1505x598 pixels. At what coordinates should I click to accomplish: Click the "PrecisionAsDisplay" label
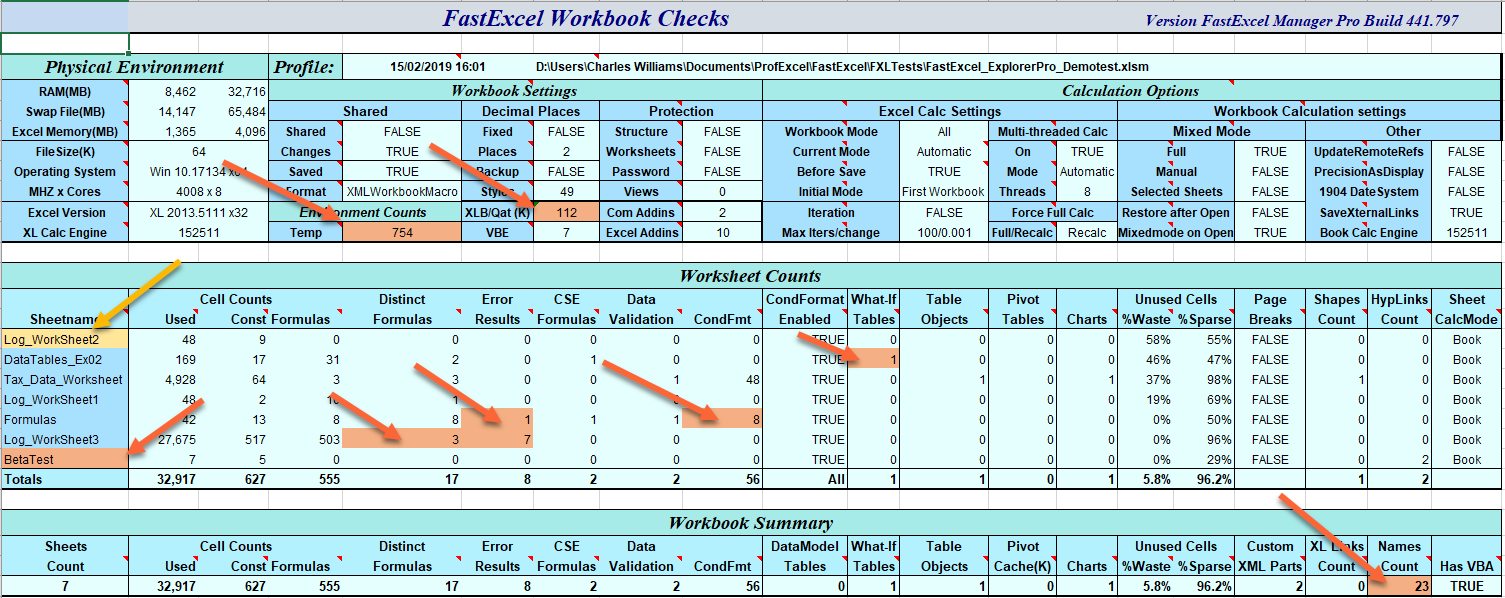(x=1368, y=172)
